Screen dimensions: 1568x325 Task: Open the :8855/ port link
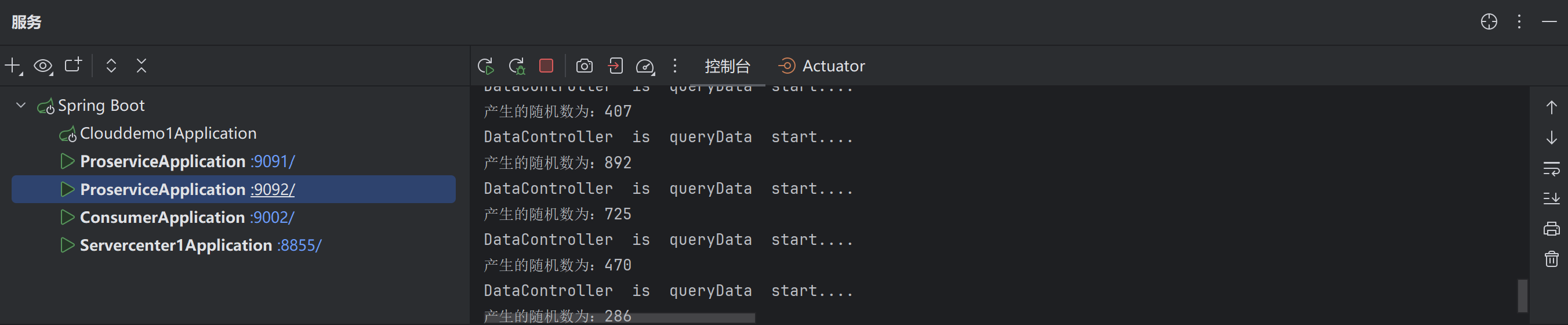pos(299,245)
